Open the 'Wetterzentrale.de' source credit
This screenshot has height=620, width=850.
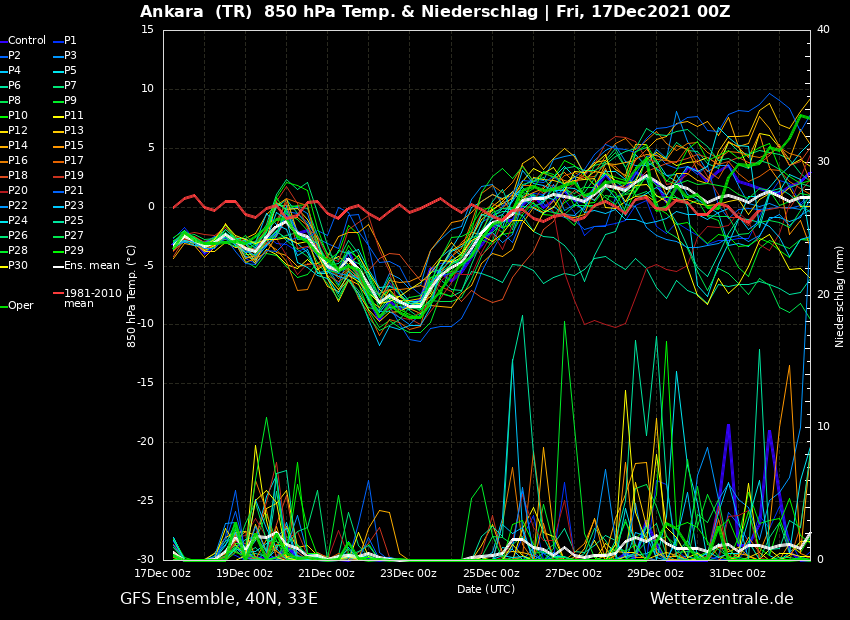click(722, 599)
